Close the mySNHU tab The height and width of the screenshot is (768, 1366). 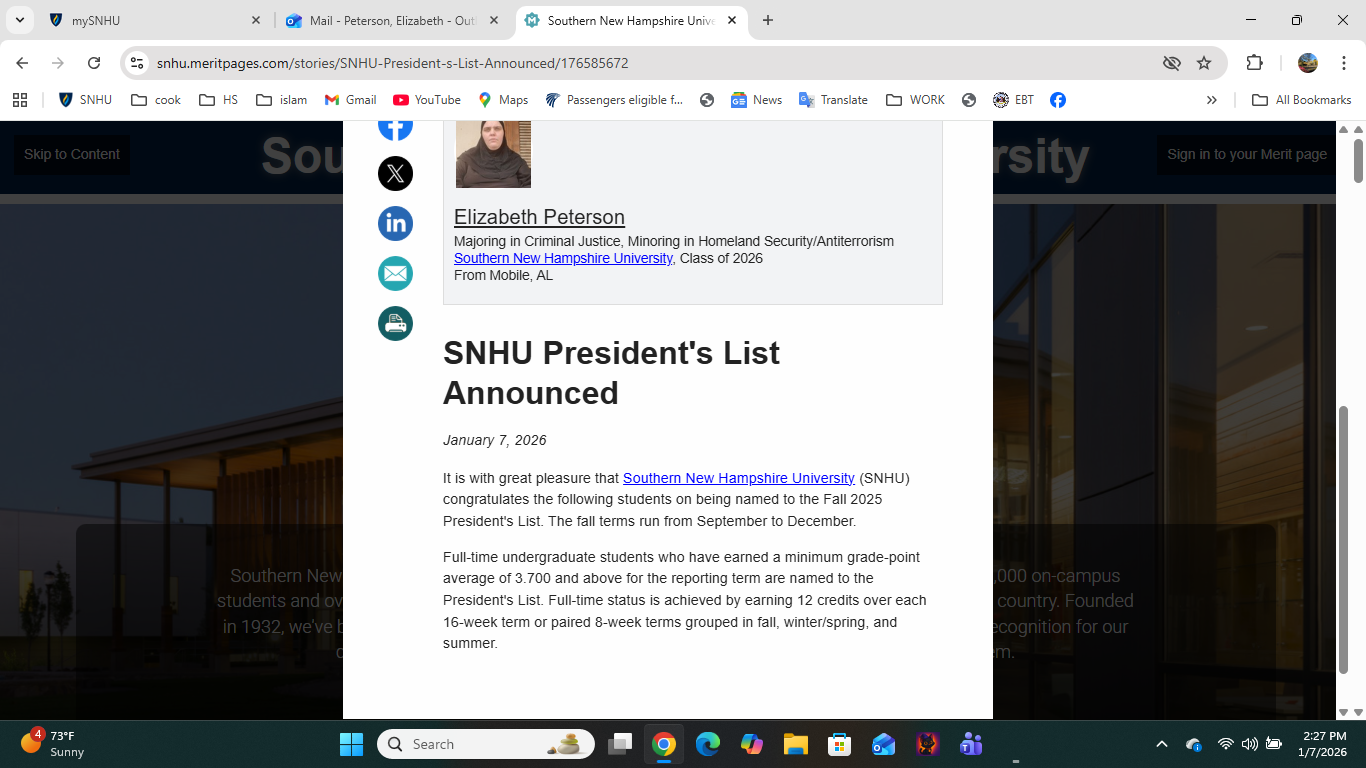256,20
